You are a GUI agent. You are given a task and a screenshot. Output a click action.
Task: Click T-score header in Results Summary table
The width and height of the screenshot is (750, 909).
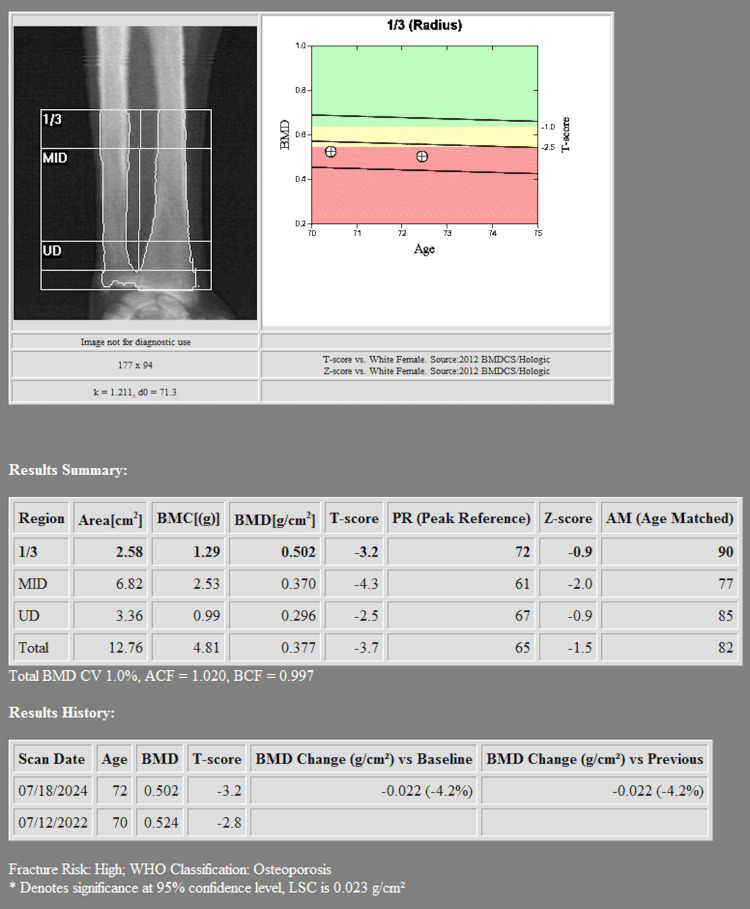[x=354, y=518]
